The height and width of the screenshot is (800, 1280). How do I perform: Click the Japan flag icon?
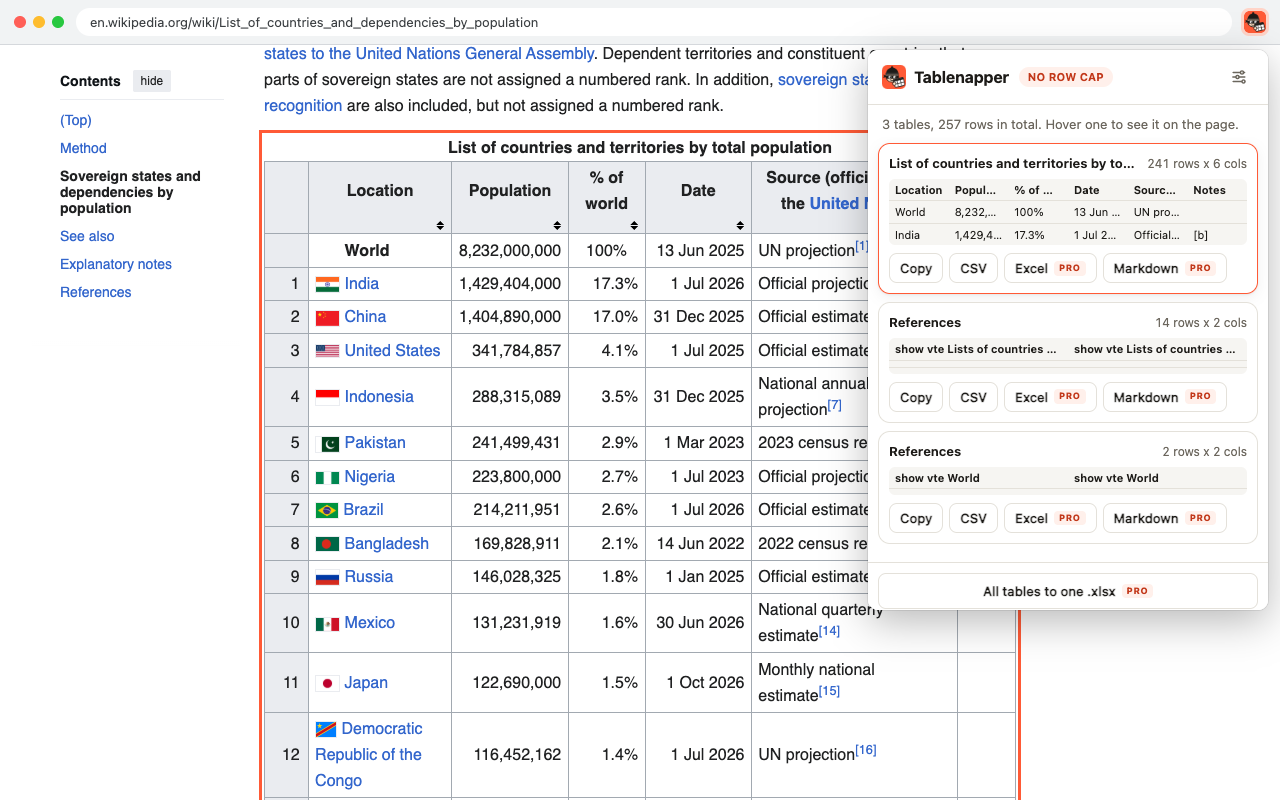coord(327,683)
